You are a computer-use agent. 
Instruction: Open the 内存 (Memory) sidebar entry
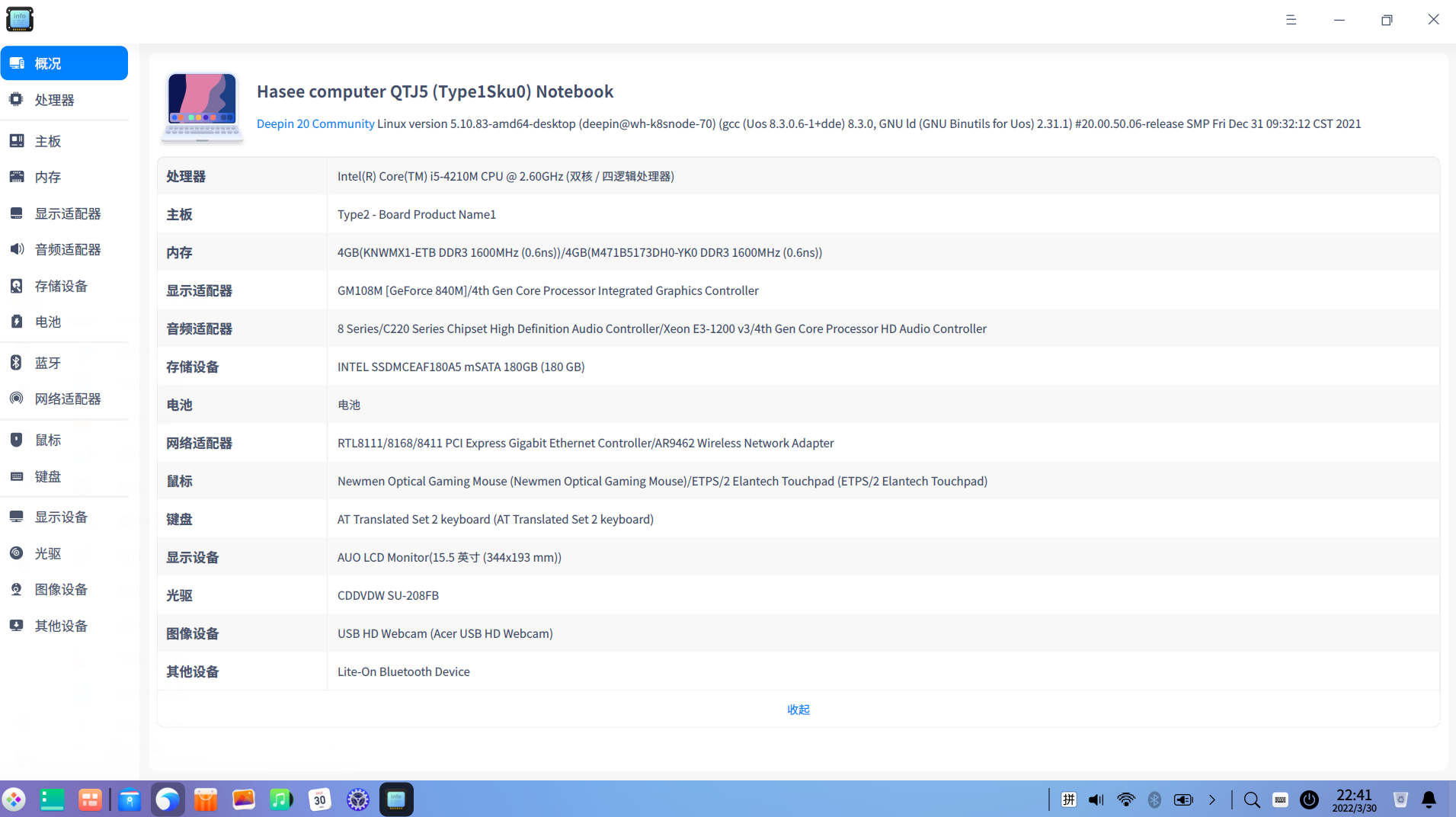click(64, 177)
